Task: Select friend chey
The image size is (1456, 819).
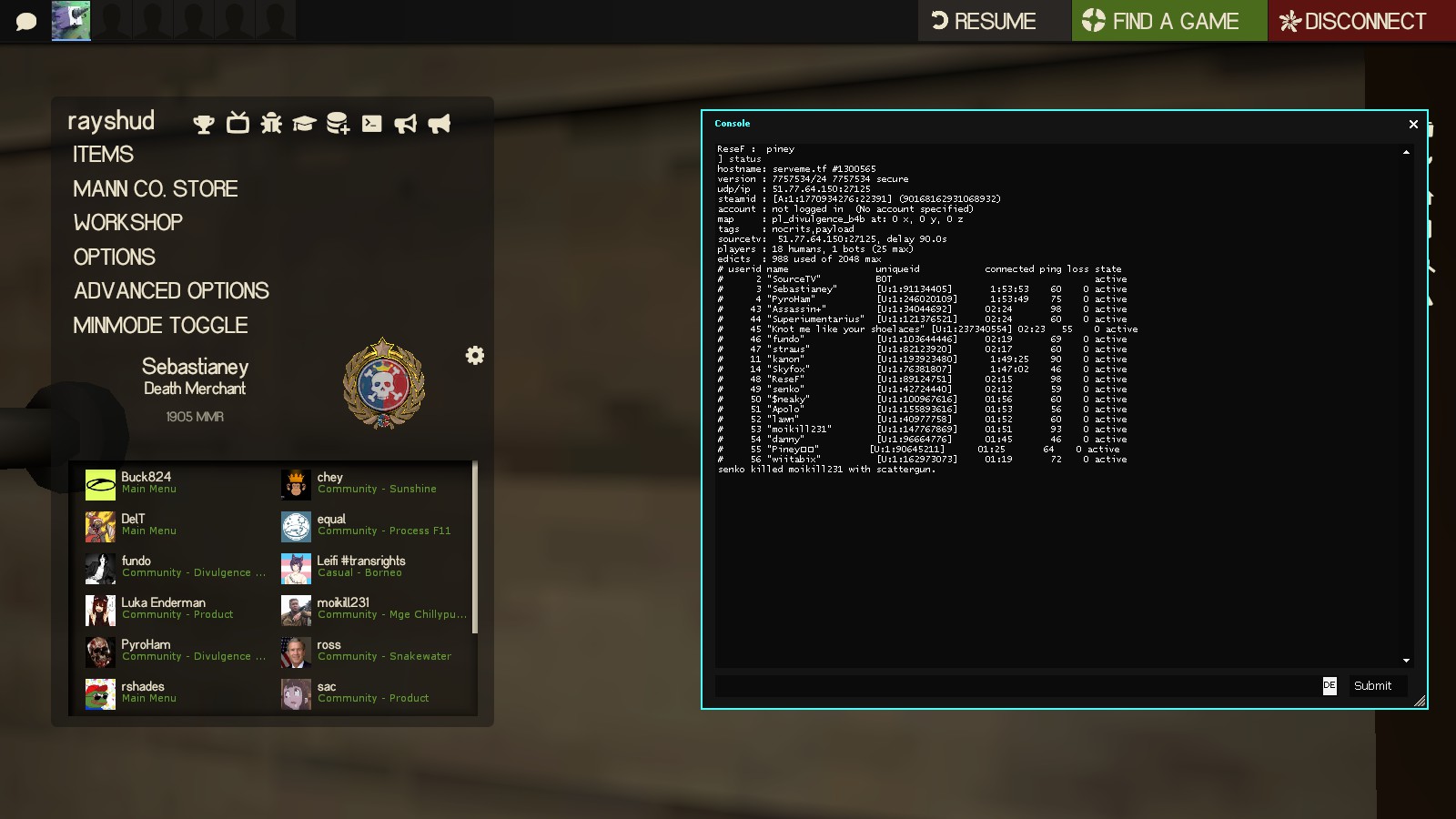Action: 373,485
